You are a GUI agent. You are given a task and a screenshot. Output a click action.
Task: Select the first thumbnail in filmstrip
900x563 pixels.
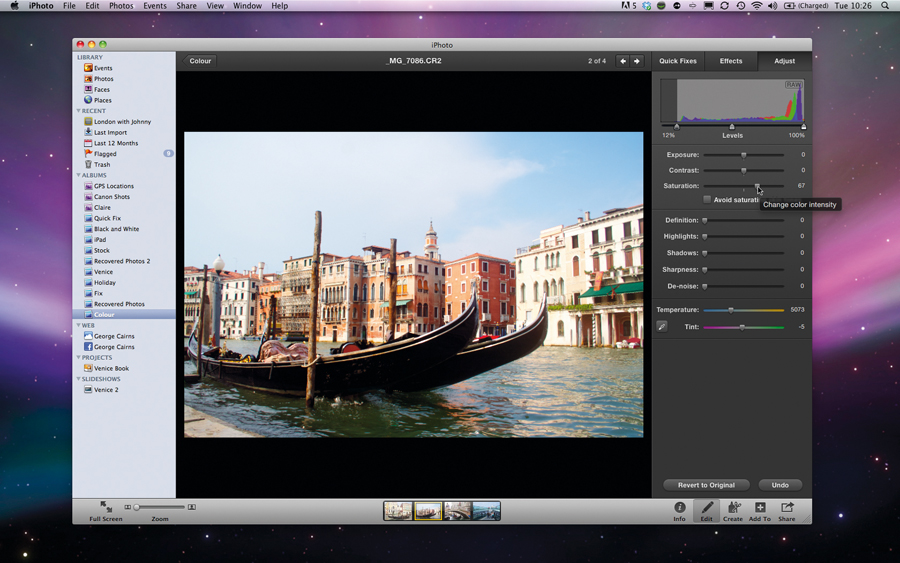point(398,511)
